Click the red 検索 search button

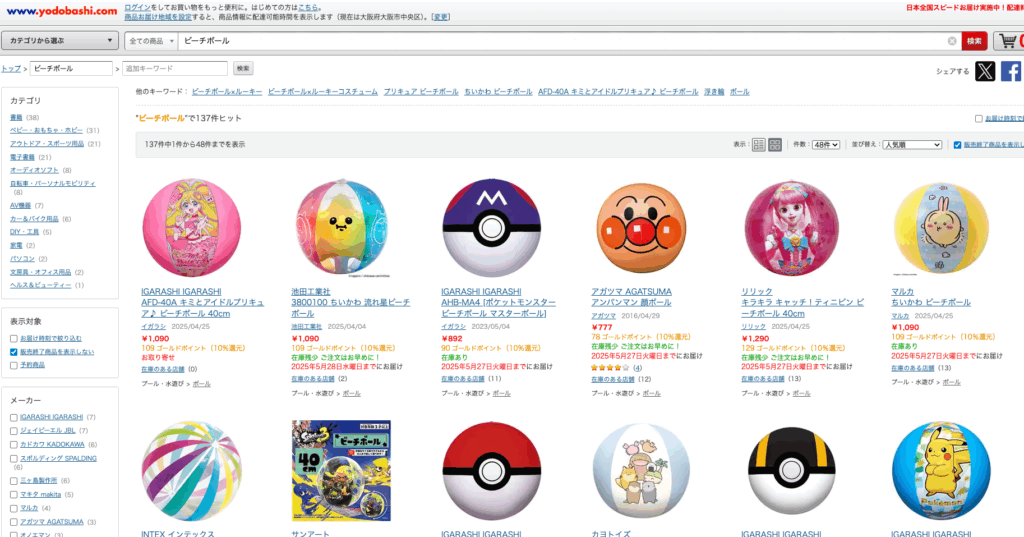[974, 41]
